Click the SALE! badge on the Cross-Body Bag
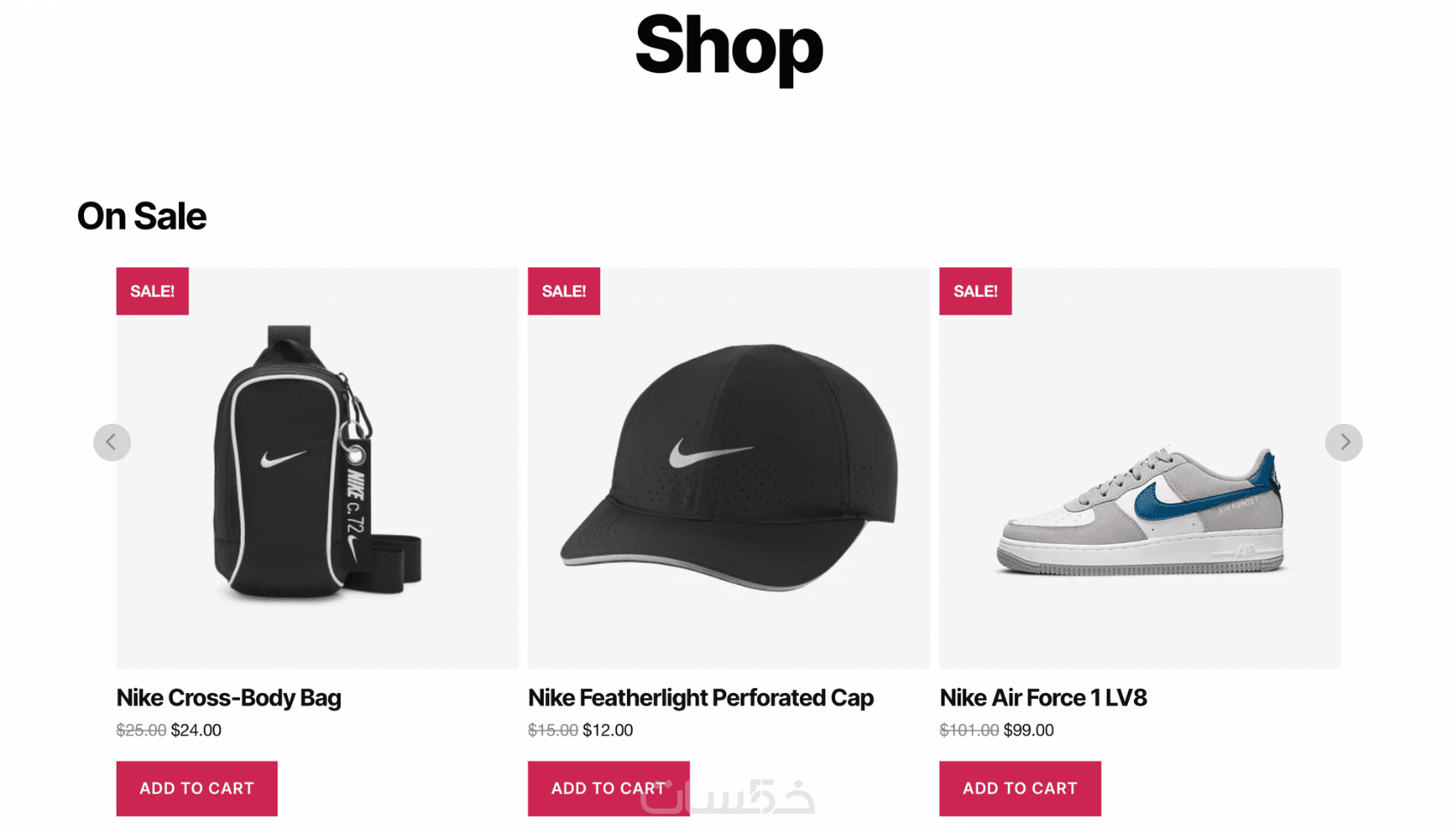1456x831 pixels. pyautogui.click(x=152, y=291)
